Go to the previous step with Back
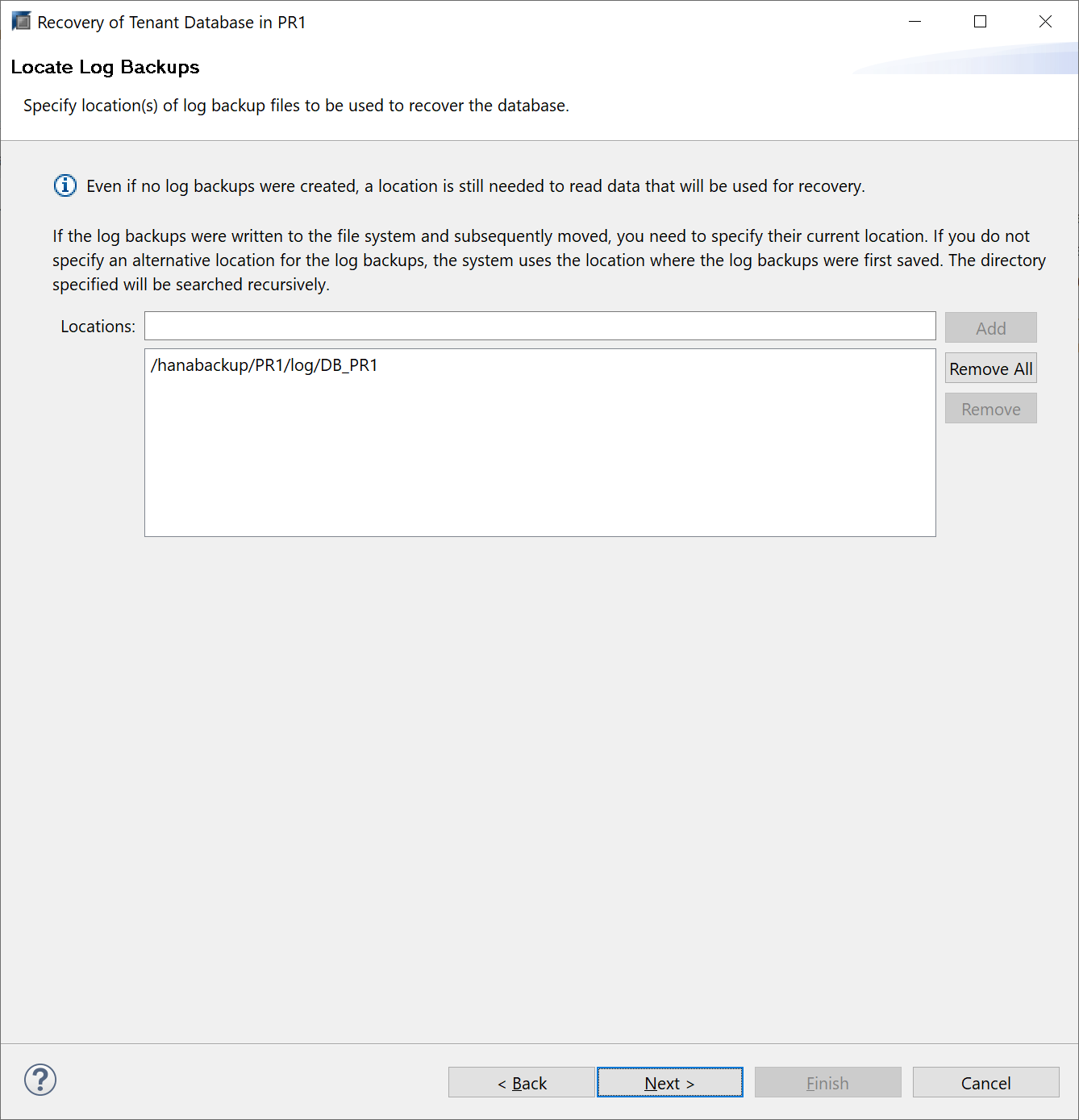Viewport: 1079px width, 1120px height. tap(522, 1083)
